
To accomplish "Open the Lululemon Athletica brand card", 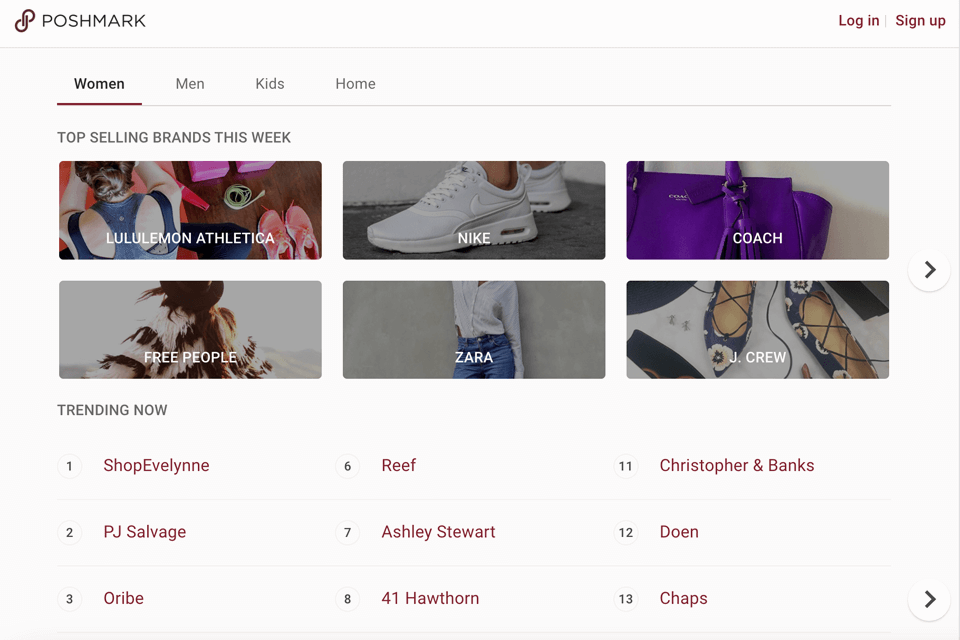I will 190,210.
